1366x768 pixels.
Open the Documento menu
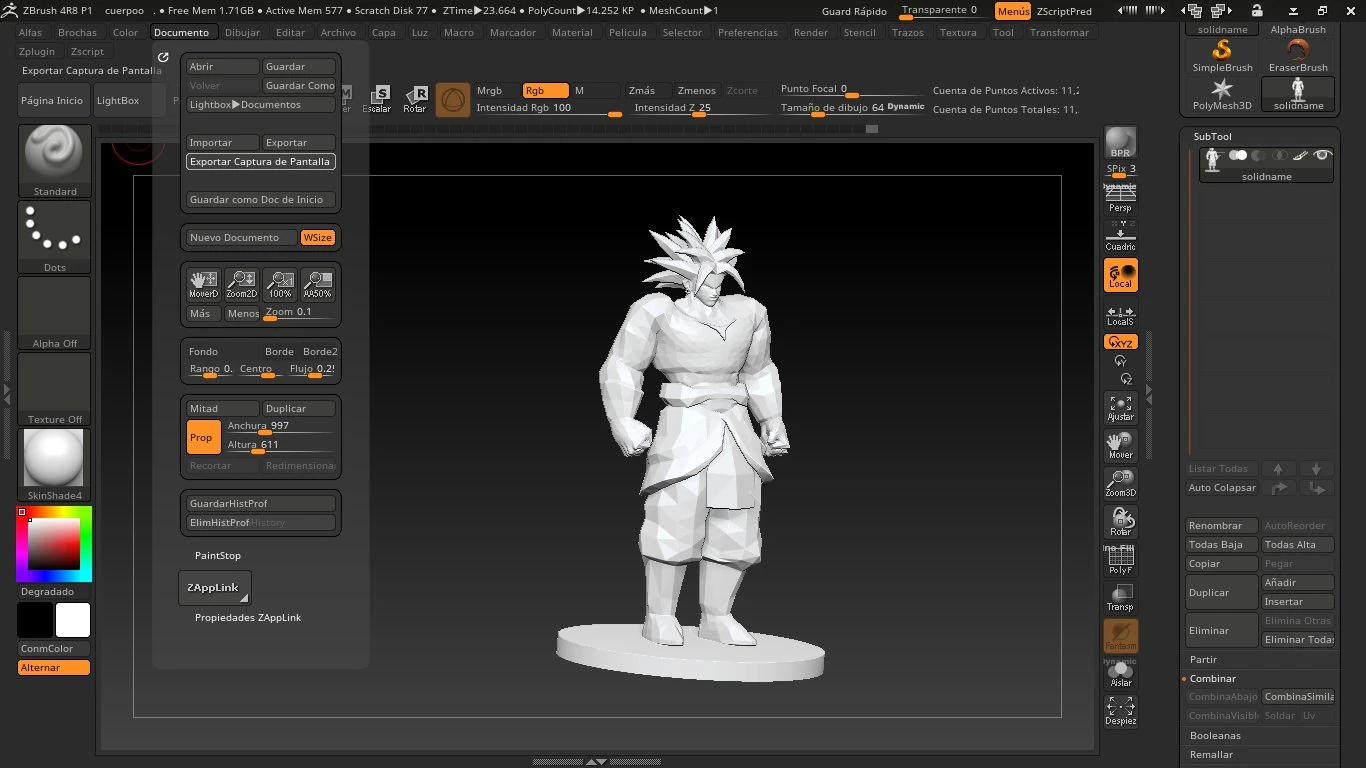pos(181,32)
